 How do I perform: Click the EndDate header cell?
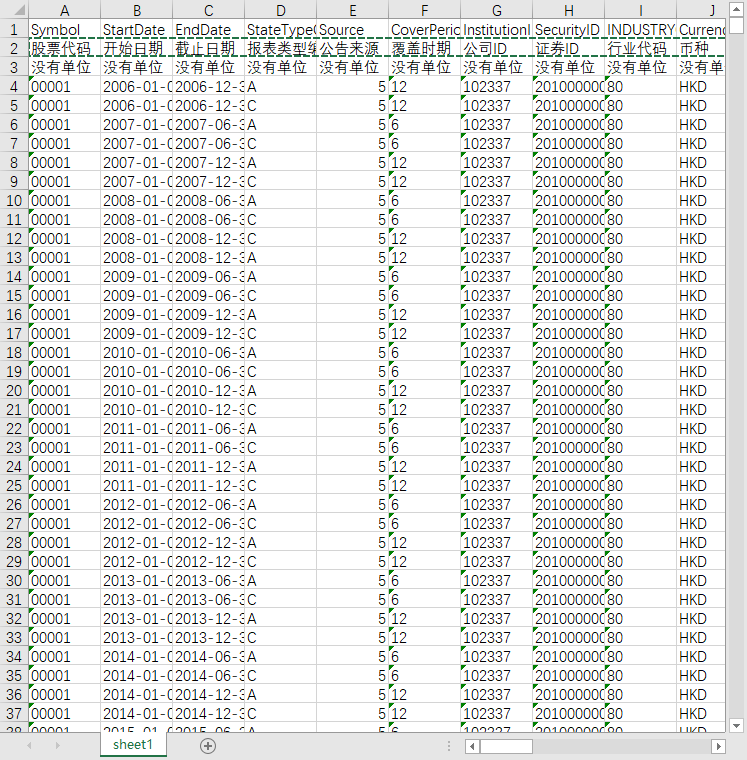[x=208, y=30]
